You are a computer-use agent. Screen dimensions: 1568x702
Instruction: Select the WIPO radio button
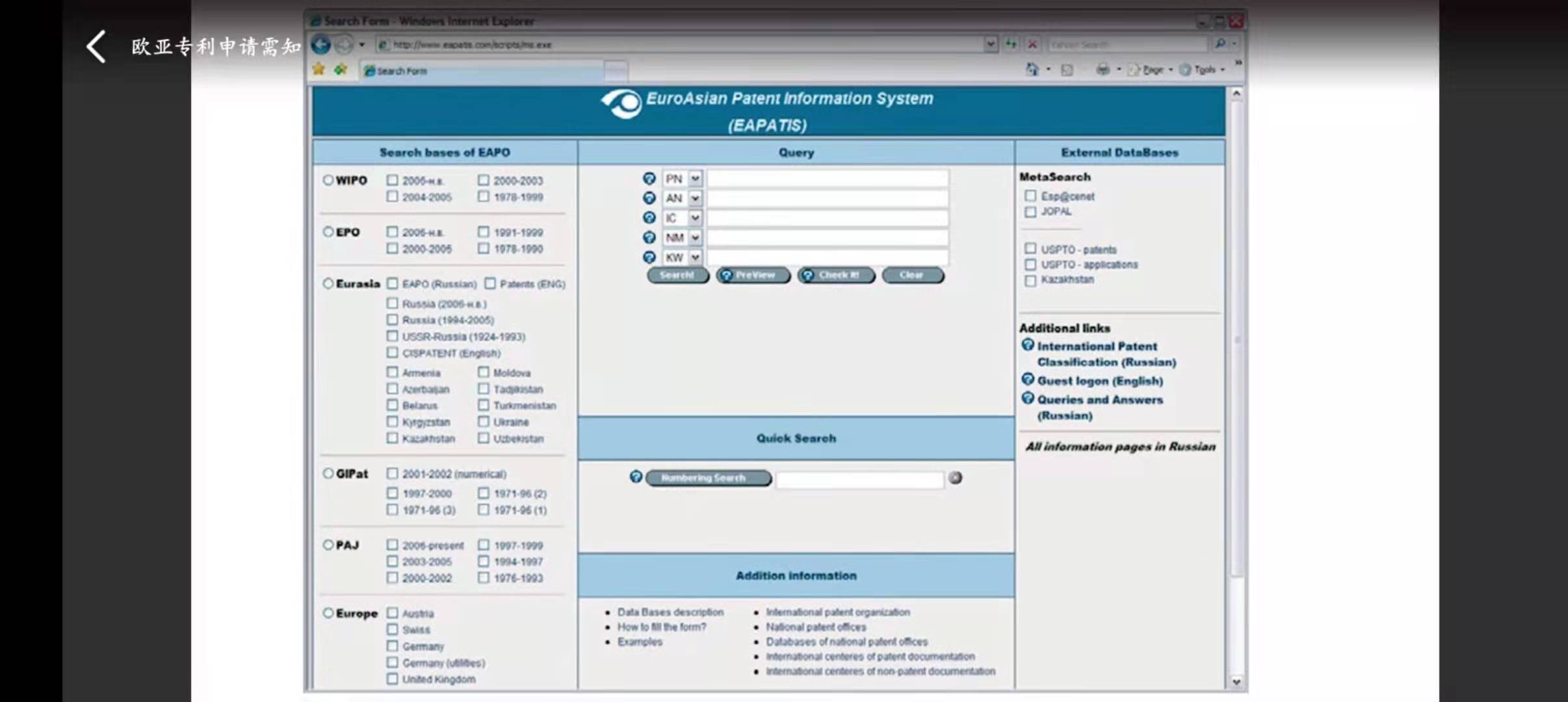pos(328,180)
